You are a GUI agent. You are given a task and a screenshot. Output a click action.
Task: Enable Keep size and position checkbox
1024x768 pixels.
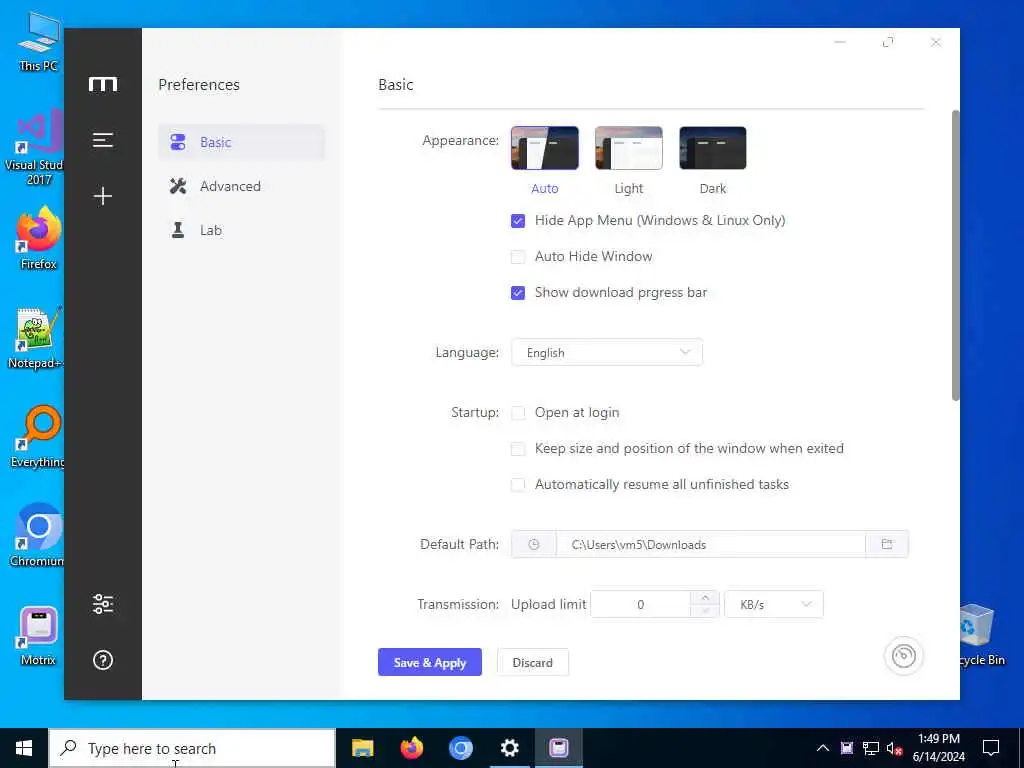pos(518,449)
